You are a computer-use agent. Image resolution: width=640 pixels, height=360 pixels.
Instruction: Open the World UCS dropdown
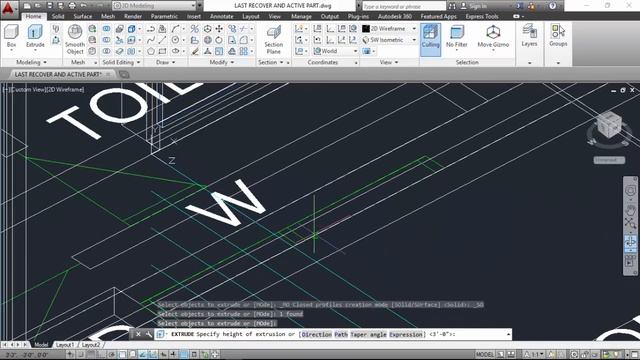(336, 51)
